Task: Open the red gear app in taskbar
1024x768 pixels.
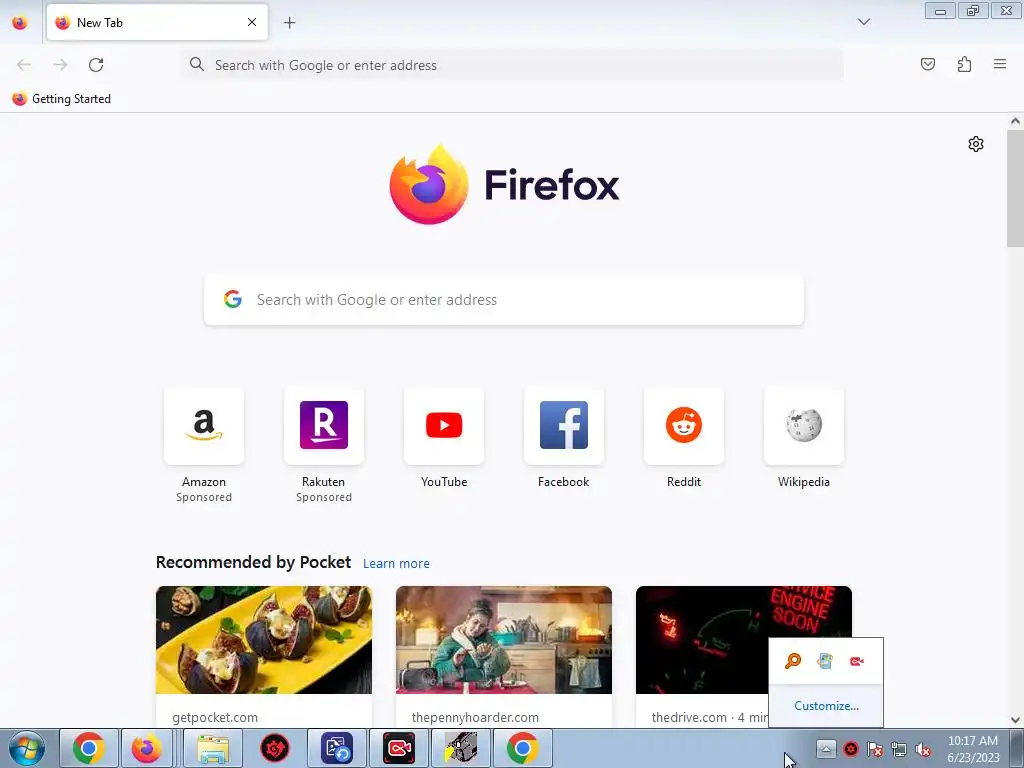Action: (275, 748)
